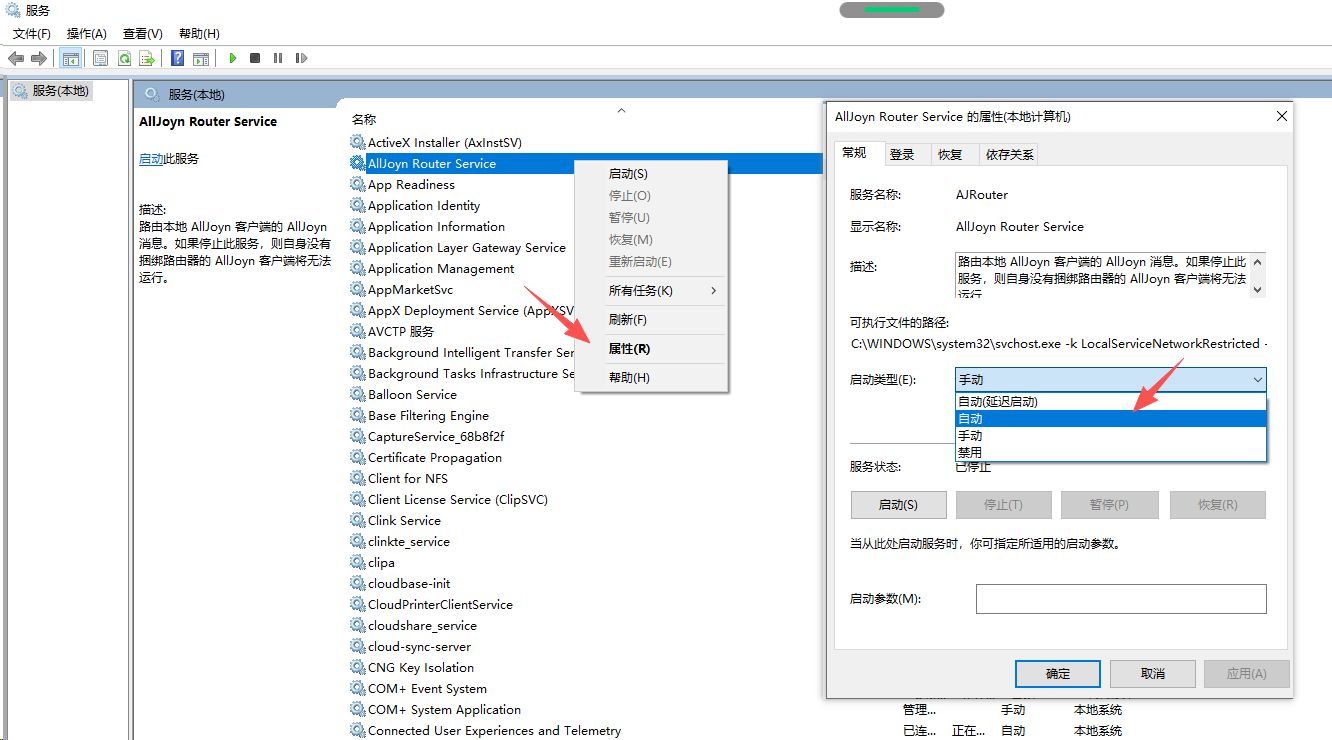Toggle the show/hide action pane icon
This screenshot has height=740, width=1332.
point(201,58)
